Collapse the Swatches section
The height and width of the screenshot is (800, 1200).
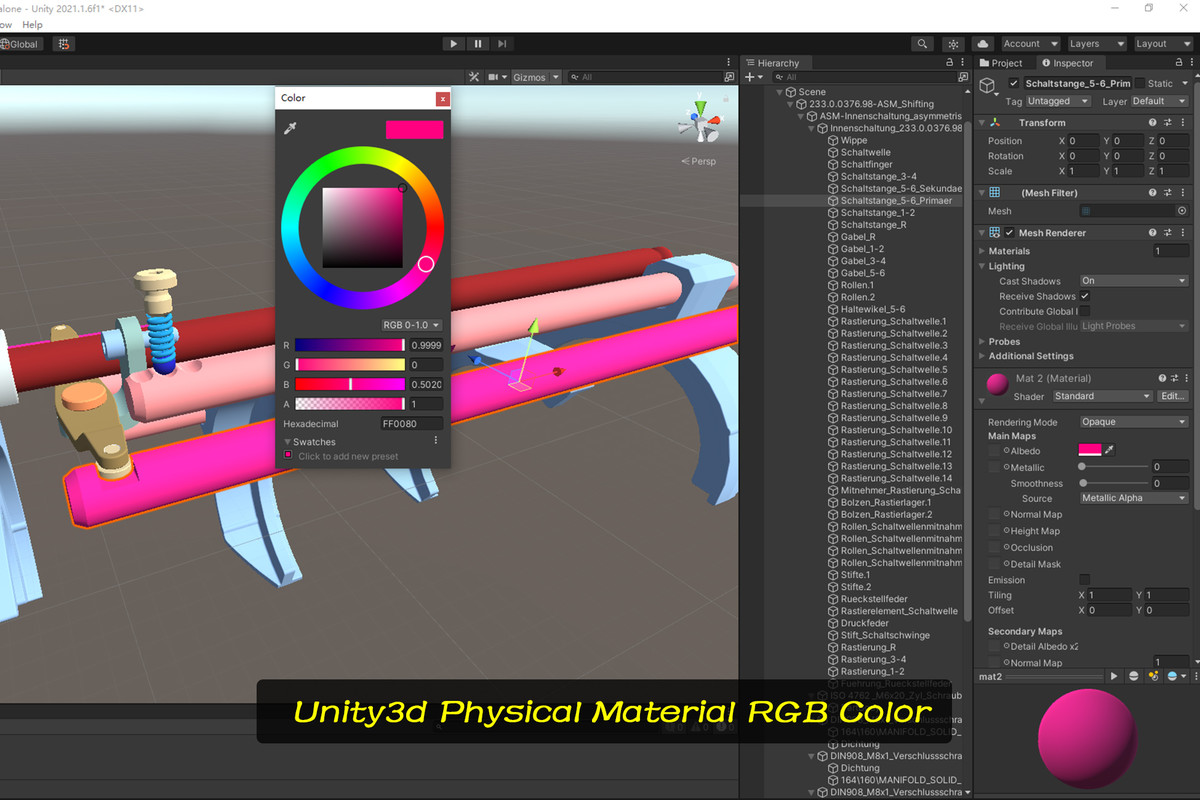[288, 442]
